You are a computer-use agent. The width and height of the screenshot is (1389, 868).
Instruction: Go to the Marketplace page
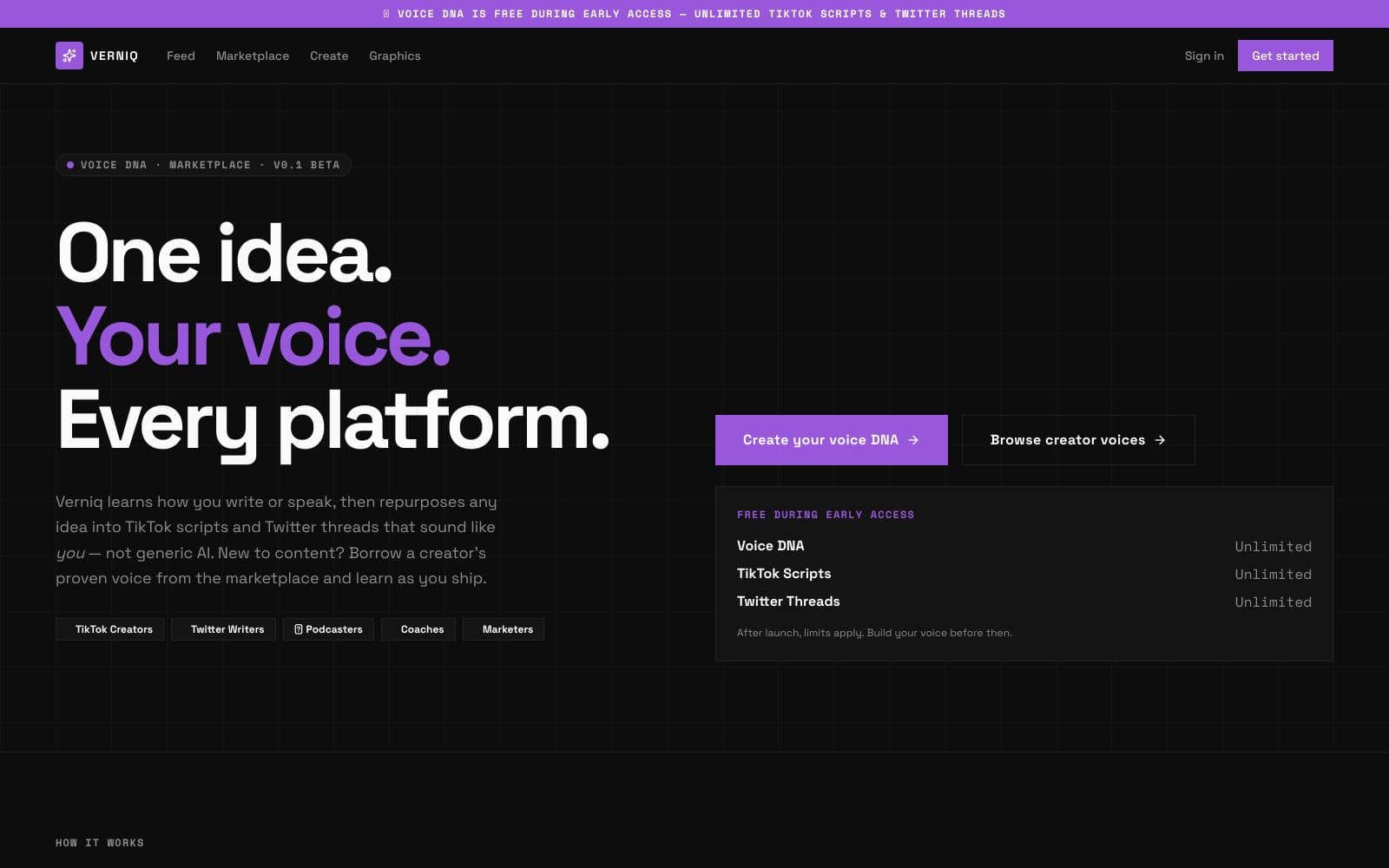pyautogui.click(x=253, y=56)
